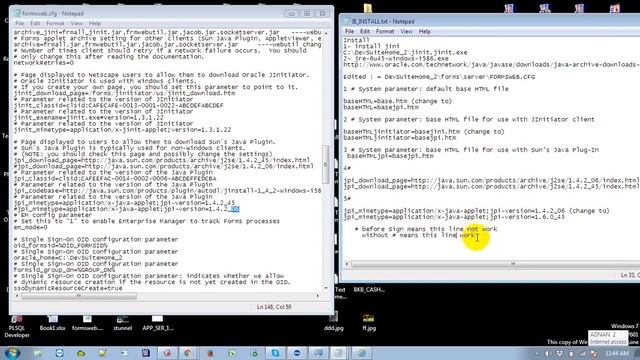
Task: Click the 'jpi_classid=clsid:CAFEEFAC' line
Action: pos(115,179)
